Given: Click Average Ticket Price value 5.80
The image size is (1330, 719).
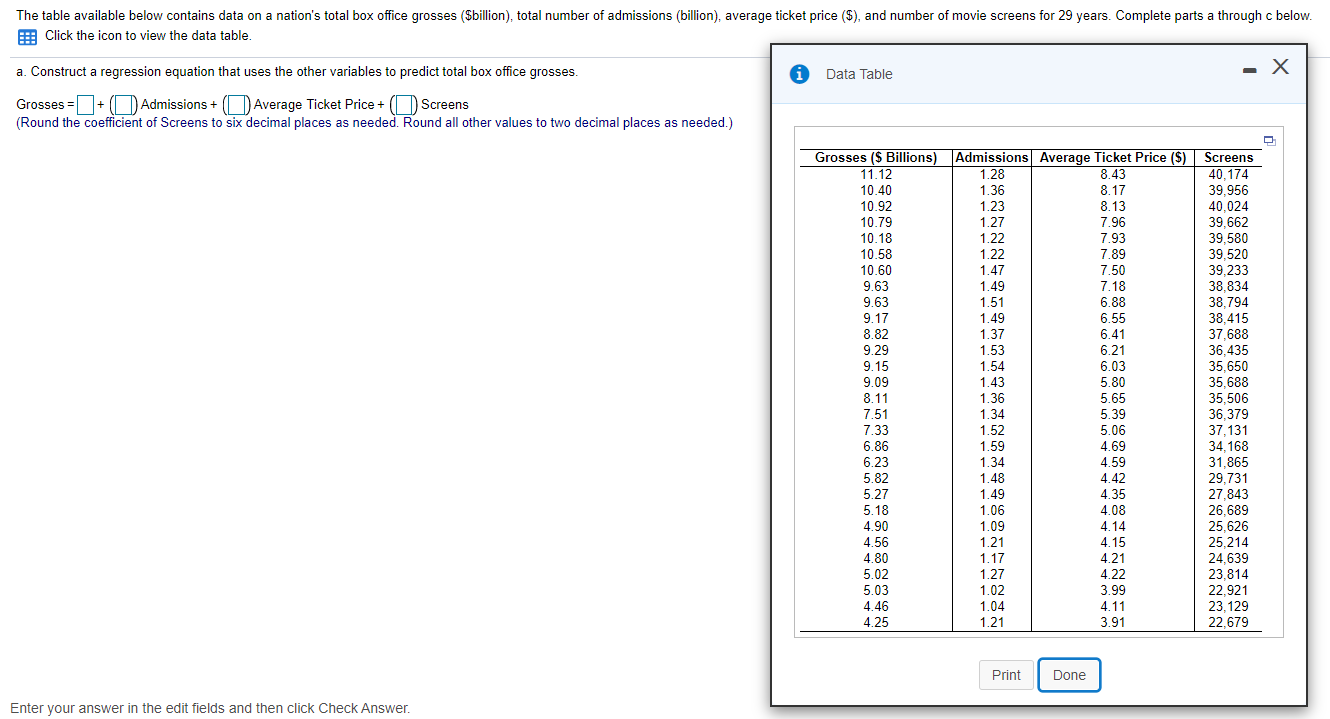Looking at the screenshot, I should coord(1113,382).
